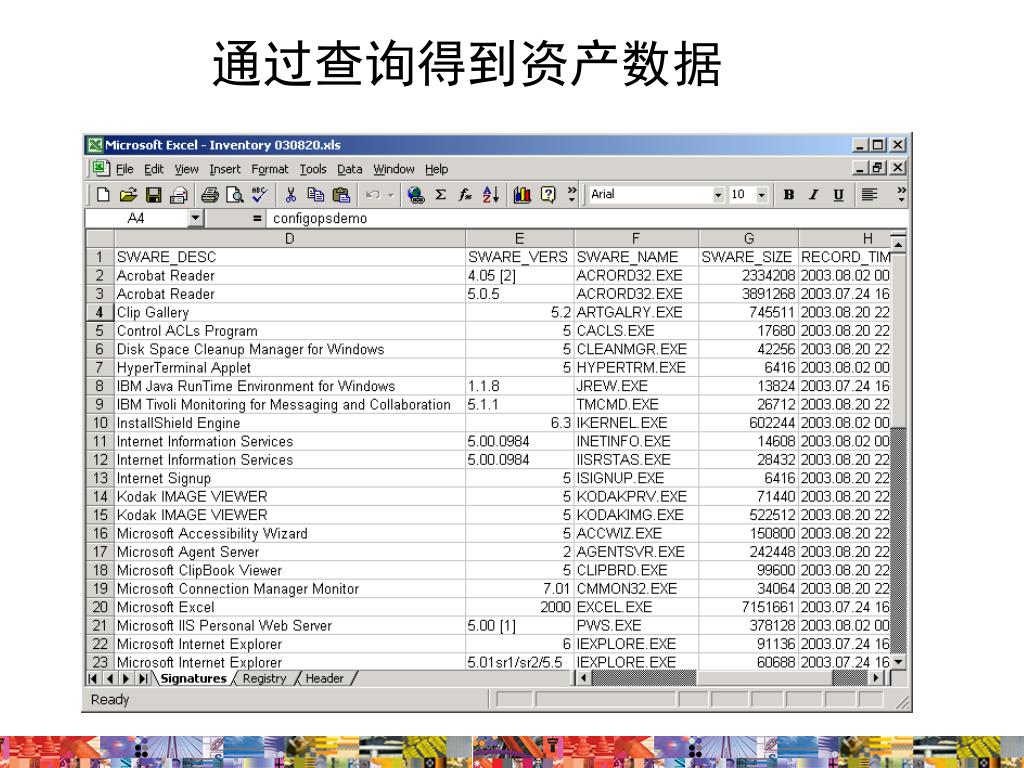Insert a hyperlink with the globe icon
1024x768 pixels.
415,195
